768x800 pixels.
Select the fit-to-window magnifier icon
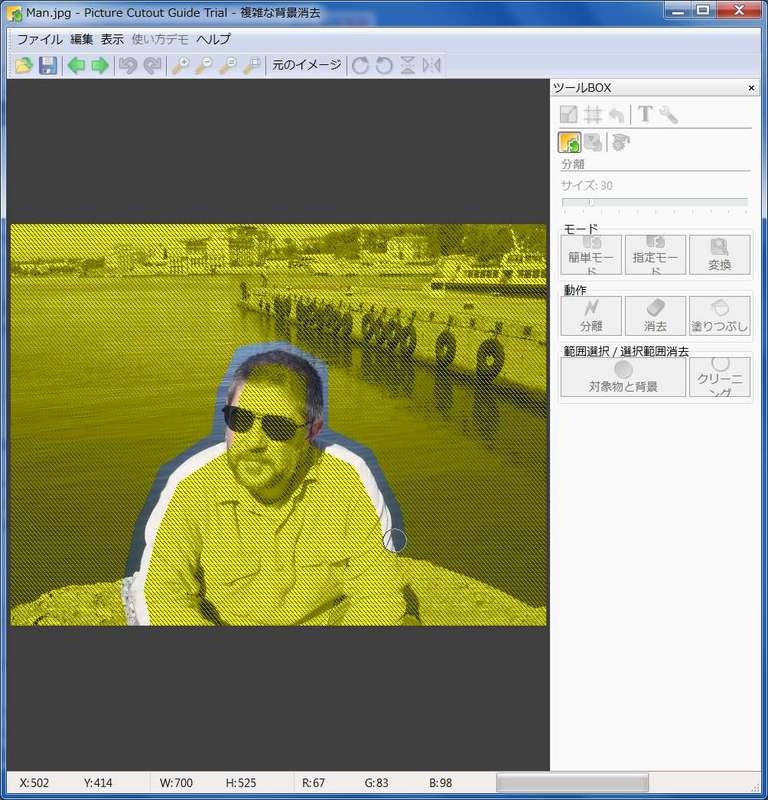(x=252, y=66)
